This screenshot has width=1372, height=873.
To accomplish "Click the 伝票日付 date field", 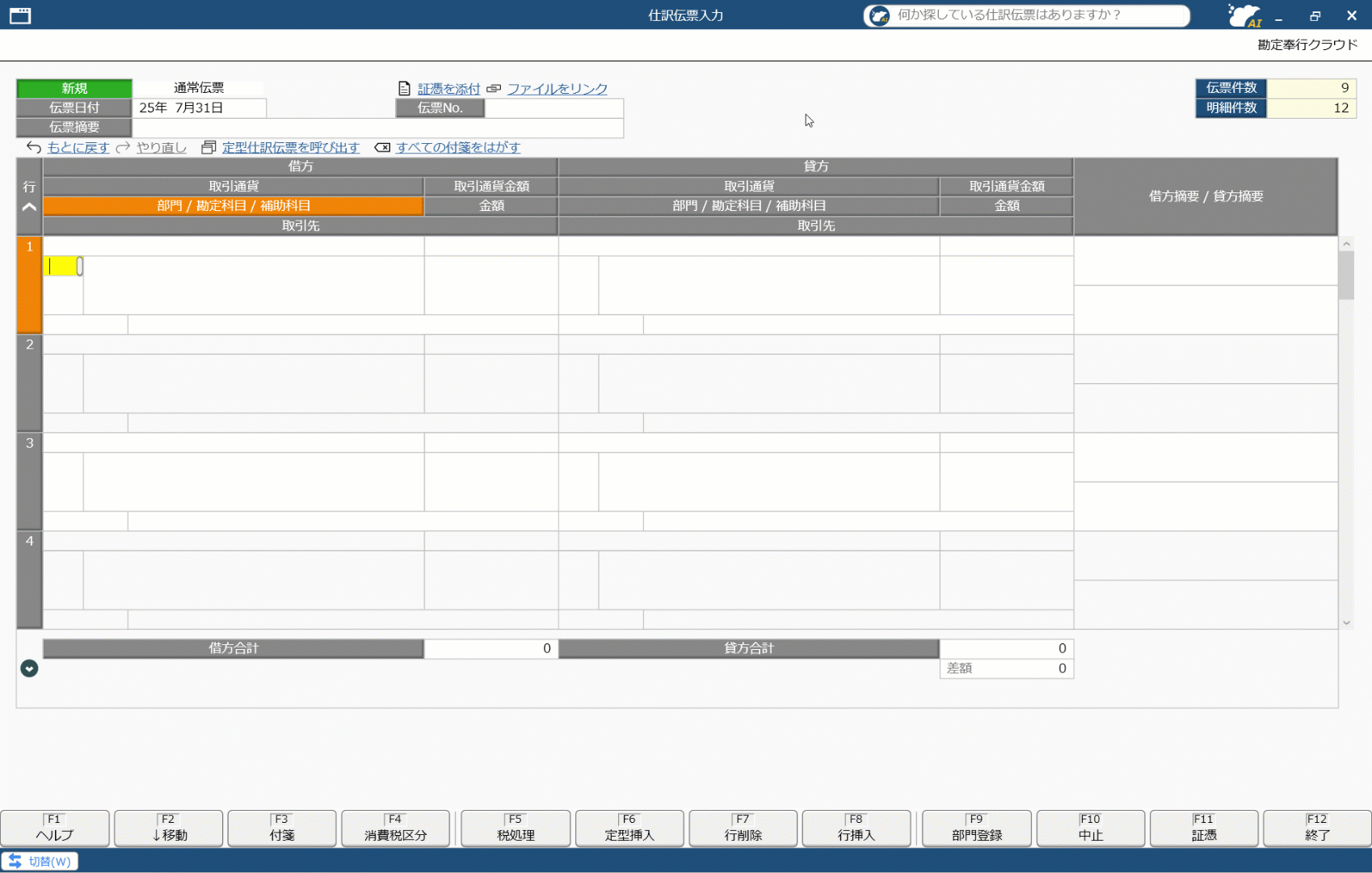I will (x=199, y=108).
